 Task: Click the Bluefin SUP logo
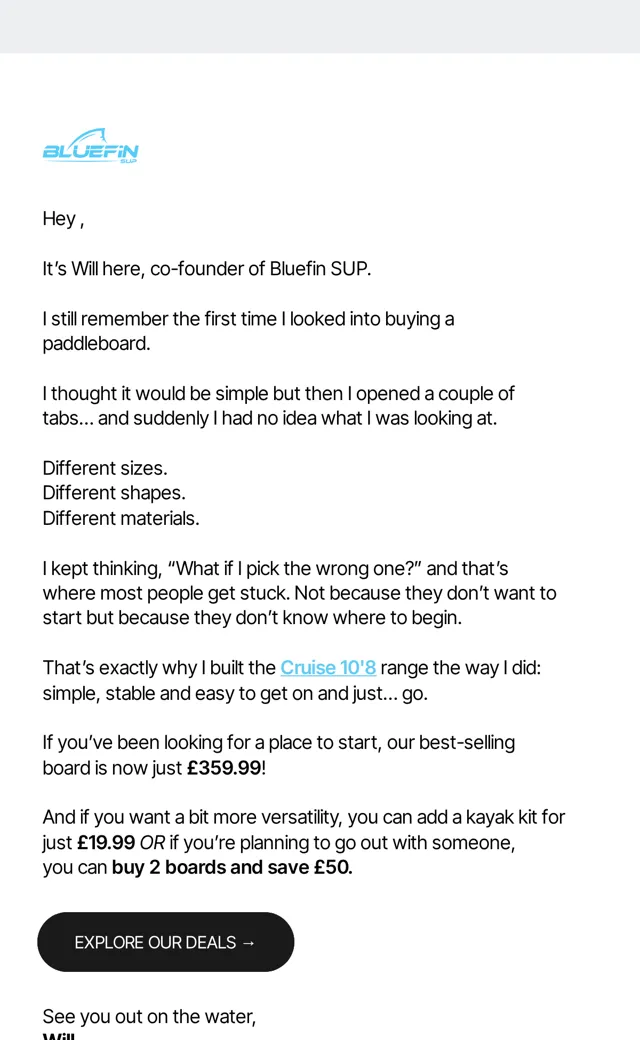pyautogui.click(x=90, y=146)
